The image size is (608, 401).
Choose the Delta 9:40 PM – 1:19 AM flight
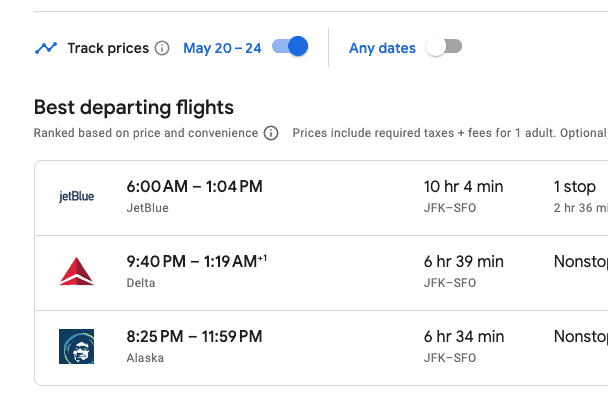click(196, 261)
